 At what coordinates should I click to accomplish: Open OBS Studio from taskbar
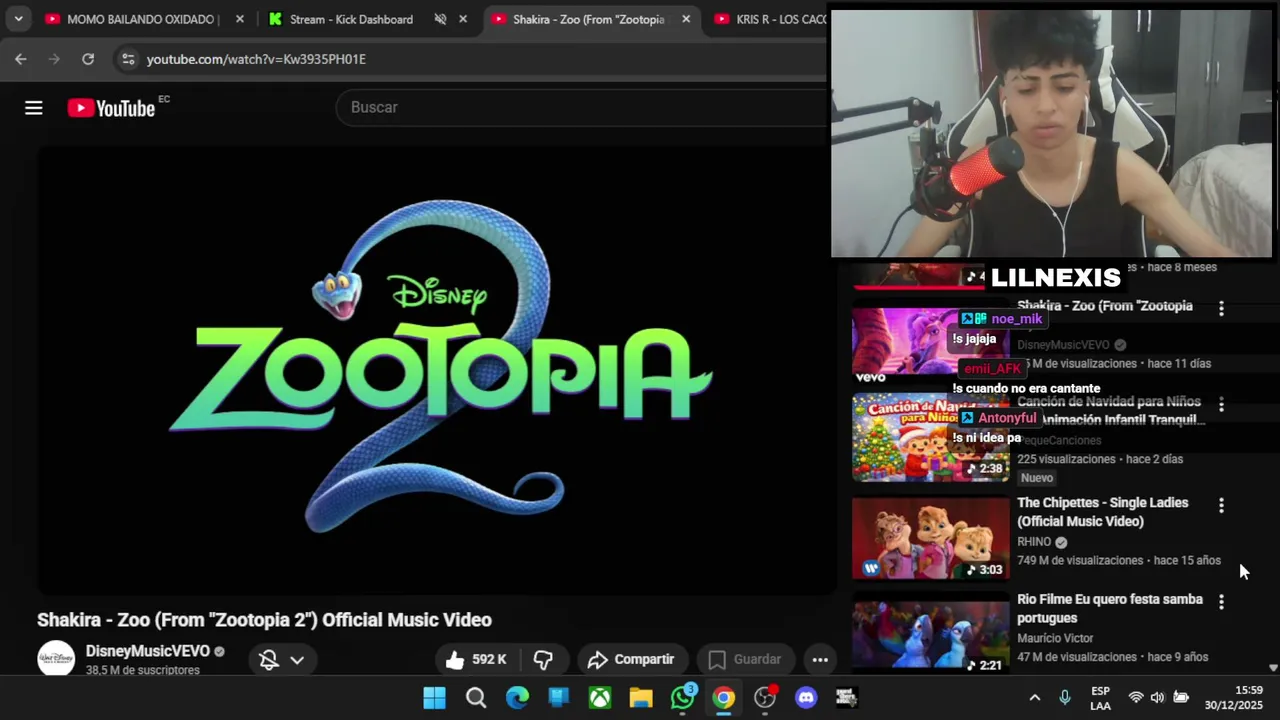pyautogui.click(x=765, y=698)
